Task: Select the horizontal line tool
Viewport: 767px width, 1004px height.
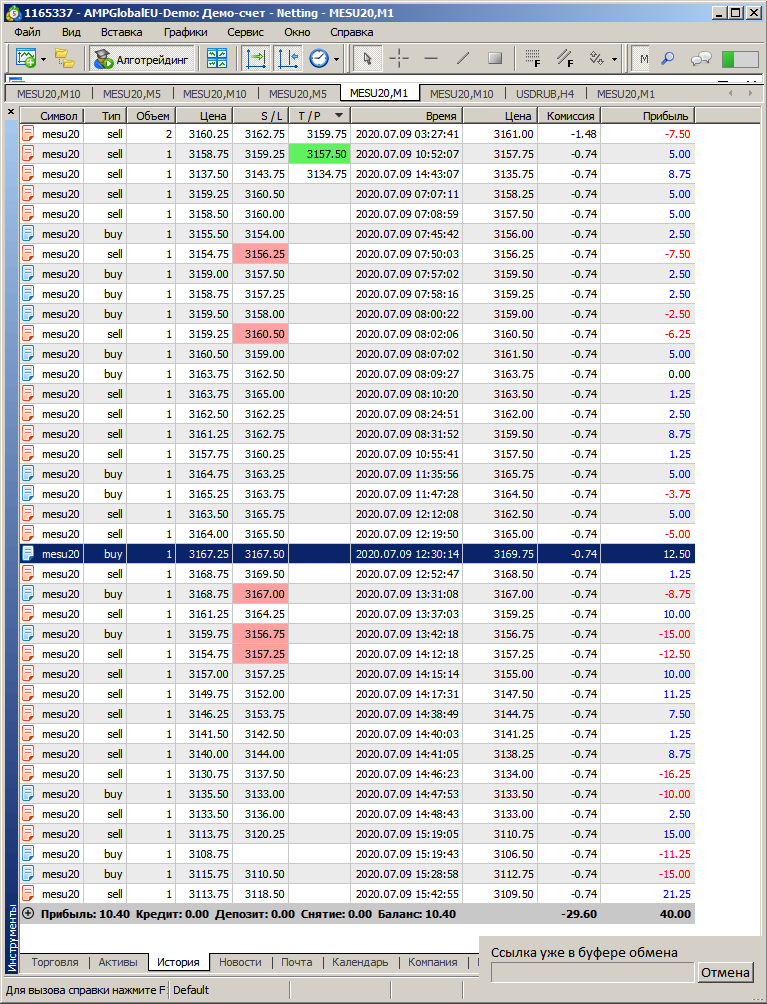Action: (431, 59)
